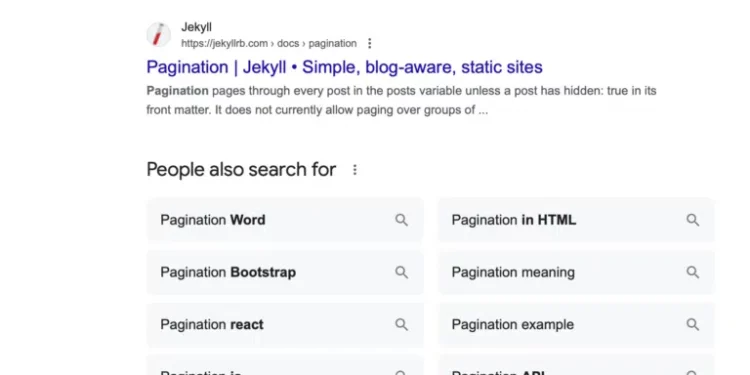750x375 pixels.
Task: Click magnifier icon on Pagination example
Action: coord(693,324)
